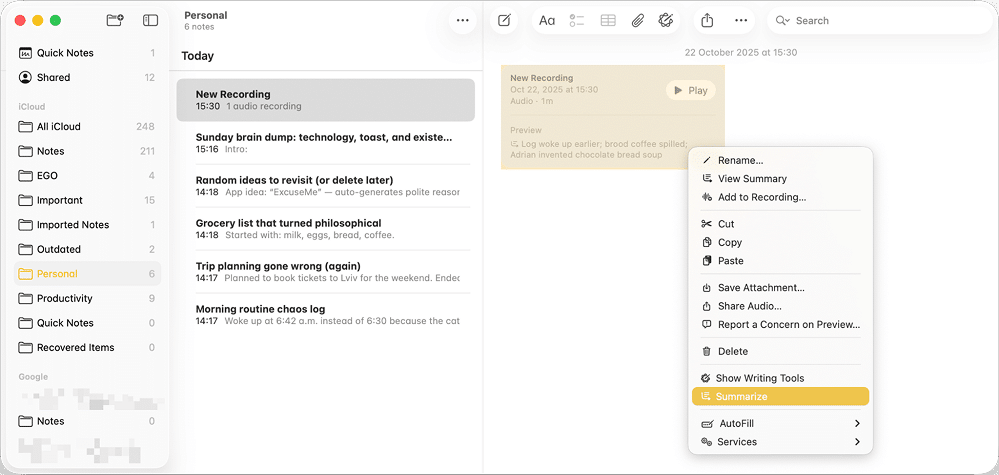Choose Save Attachment... menu item
Screen dimensions: 999x475
(x=780, y=288)
